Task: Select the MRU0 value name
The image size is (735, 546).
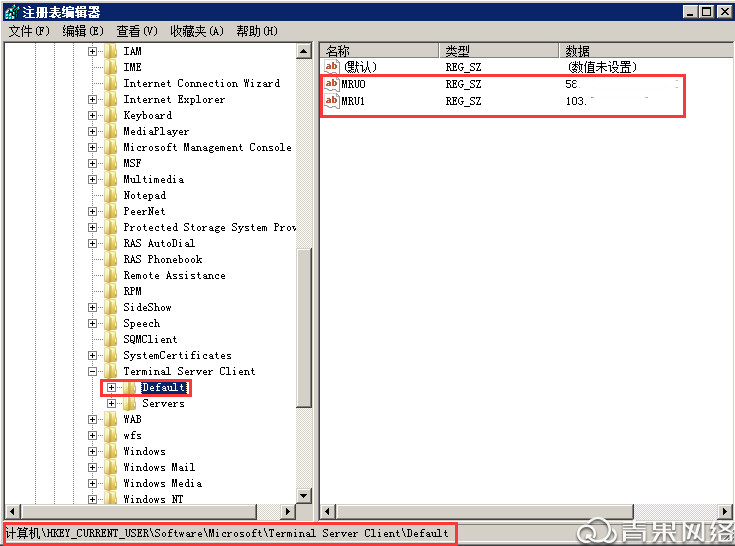Action: tap(353, 84)
